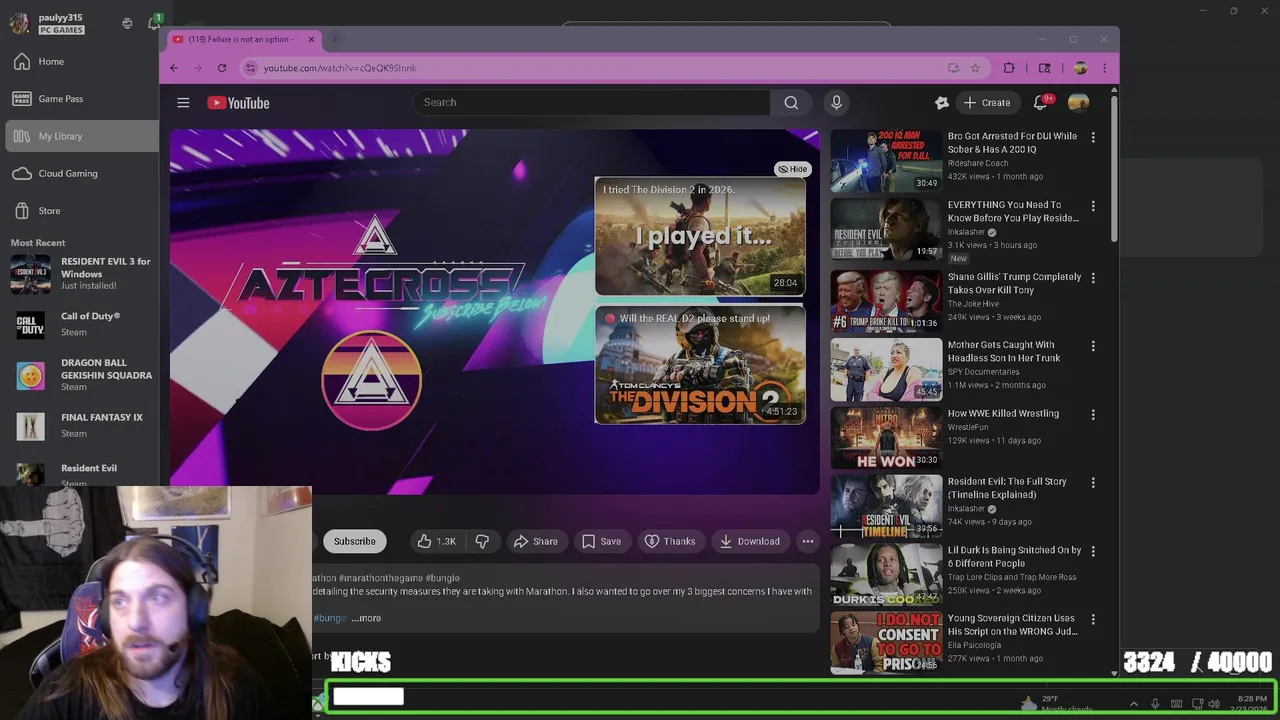Open I tried The Division 2 end card
The height and width of the screenshot is (720, 1280).
coord(700,236)
